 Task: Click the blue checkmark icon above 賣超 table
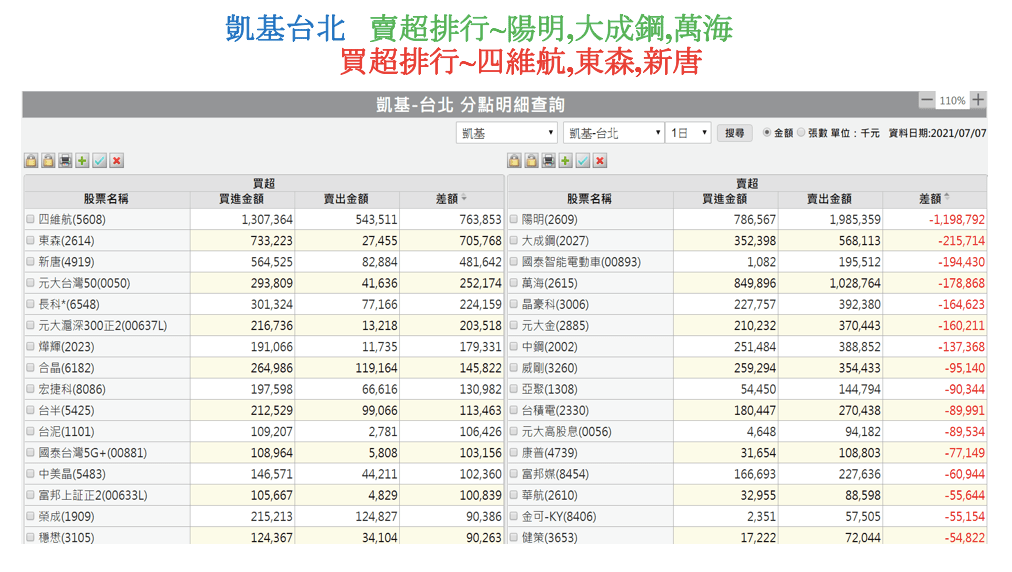583,160
